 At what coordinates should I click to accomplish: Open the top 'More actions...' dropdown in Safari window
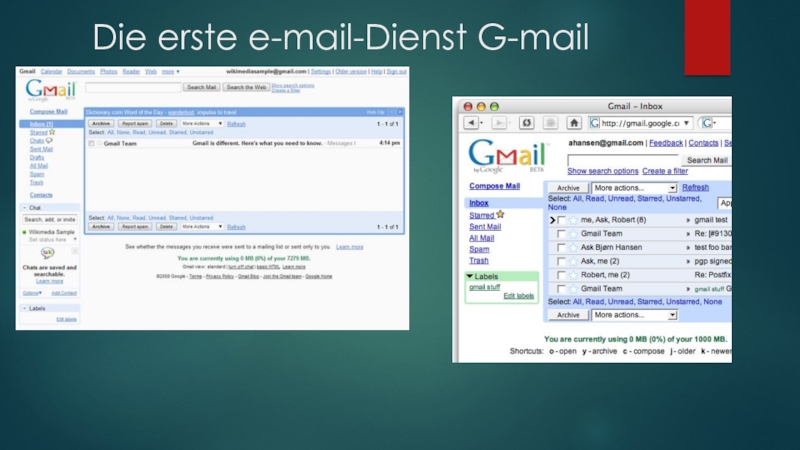click(634, 188)
